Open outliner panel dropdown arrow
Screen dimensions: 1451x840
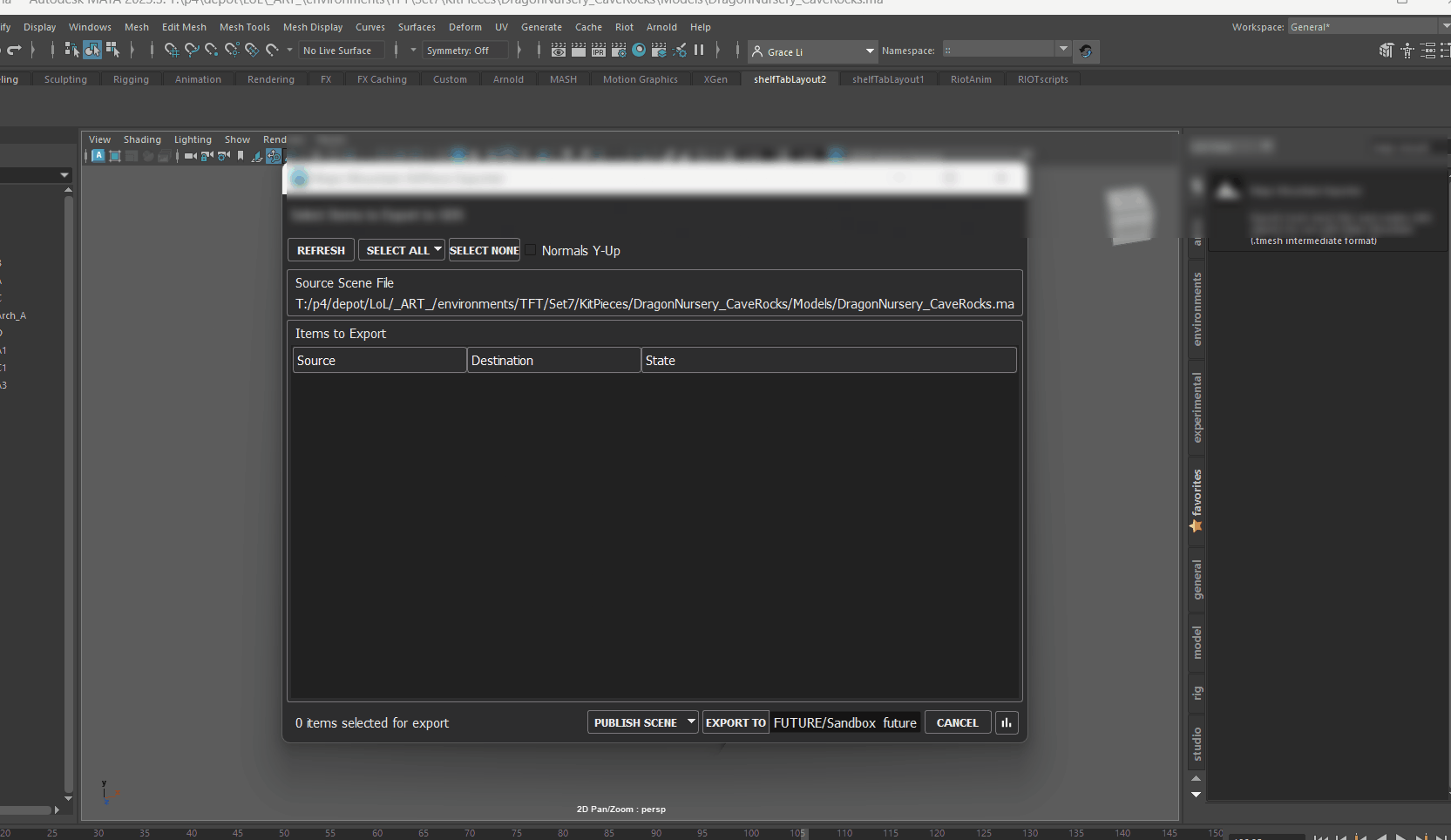64,175
